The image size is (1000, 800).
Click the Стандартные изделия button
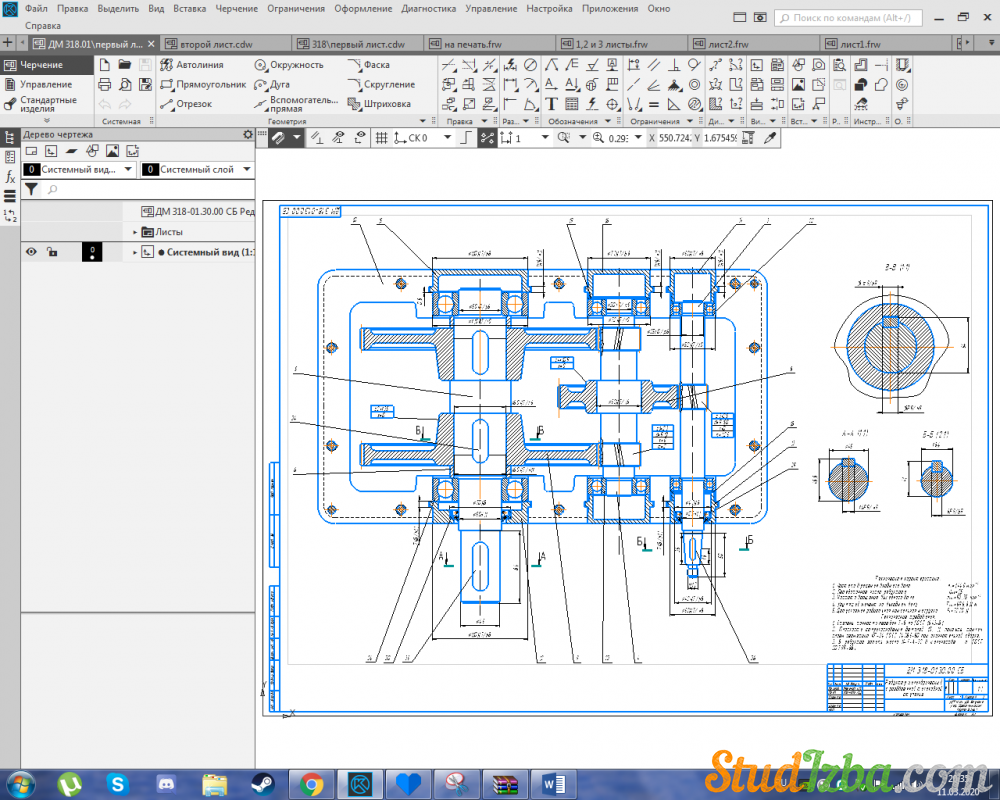pyautogui.click(x=46, y=105)
